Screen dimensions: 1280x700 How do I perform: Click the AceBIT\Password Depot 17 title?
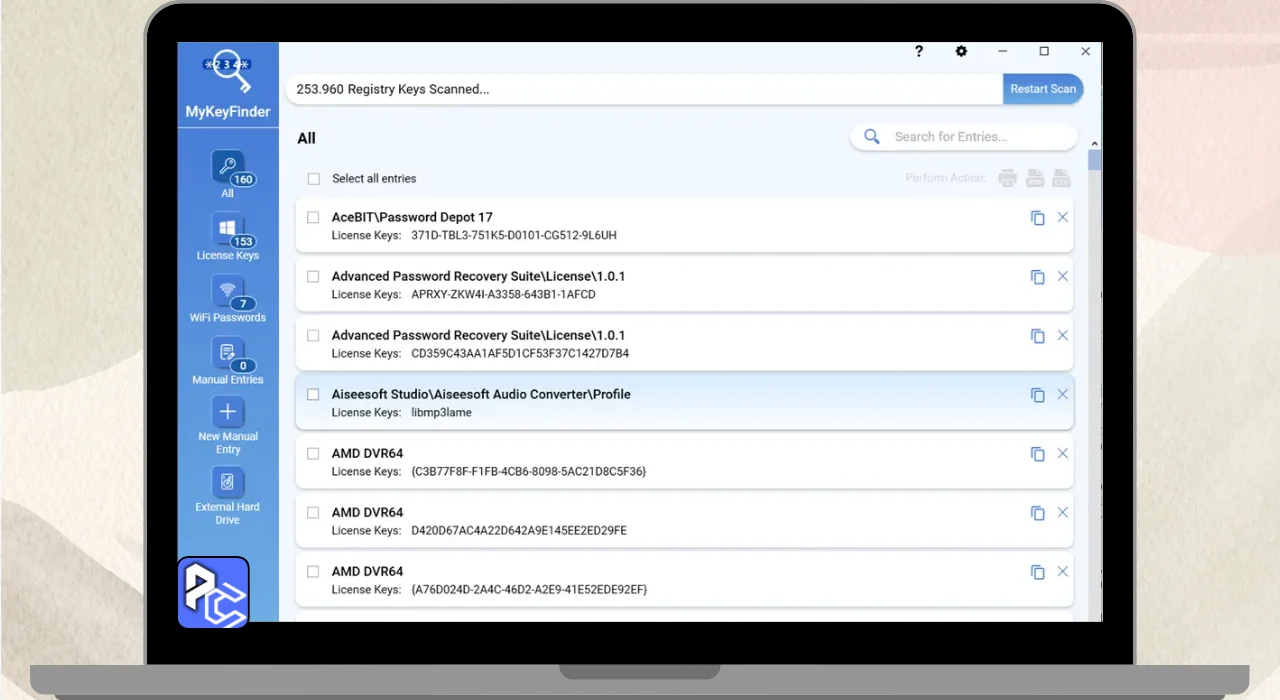(x=412, y=217)
